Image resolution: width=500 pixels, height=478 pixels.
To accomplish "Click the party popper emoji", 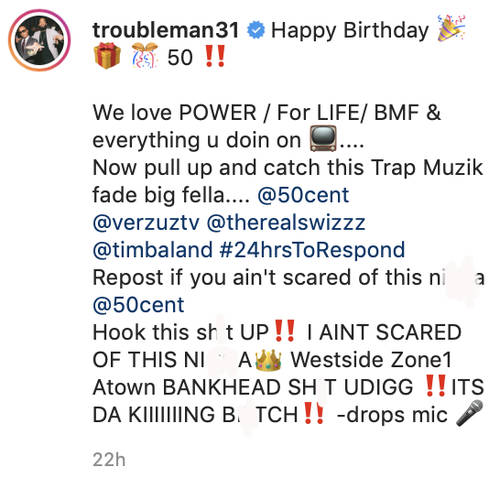I will pyautogui.click(x=451, y=29).
